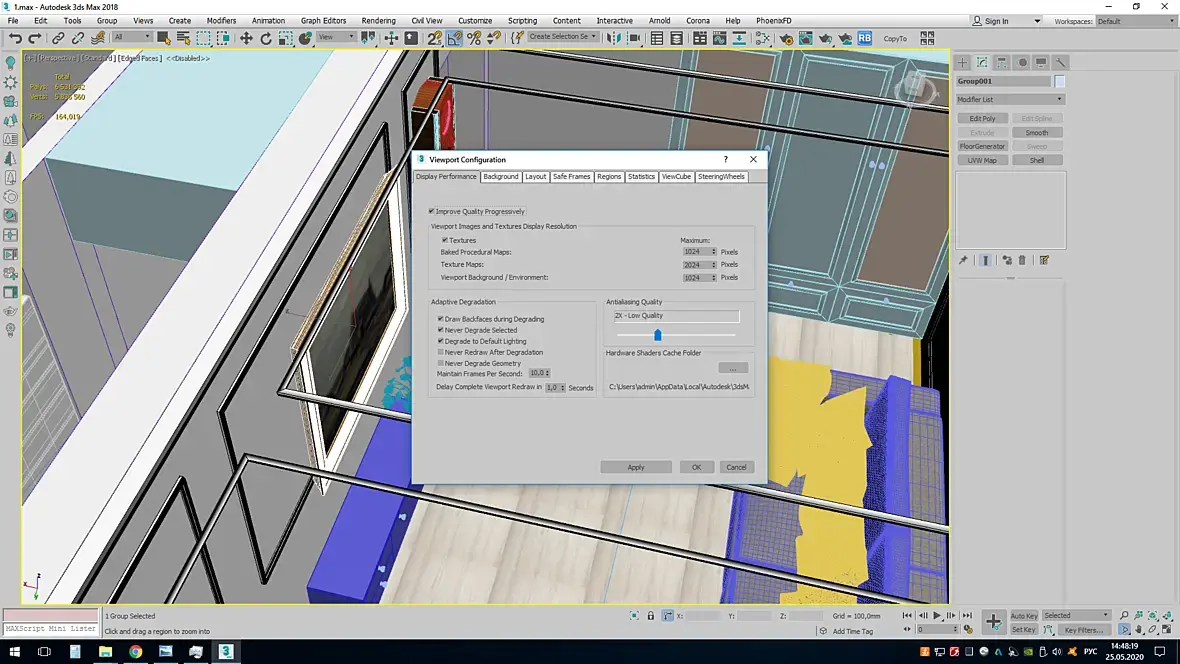
Task: Uncheck Improve Quality Progressively
Action: (x=431, y=211)
